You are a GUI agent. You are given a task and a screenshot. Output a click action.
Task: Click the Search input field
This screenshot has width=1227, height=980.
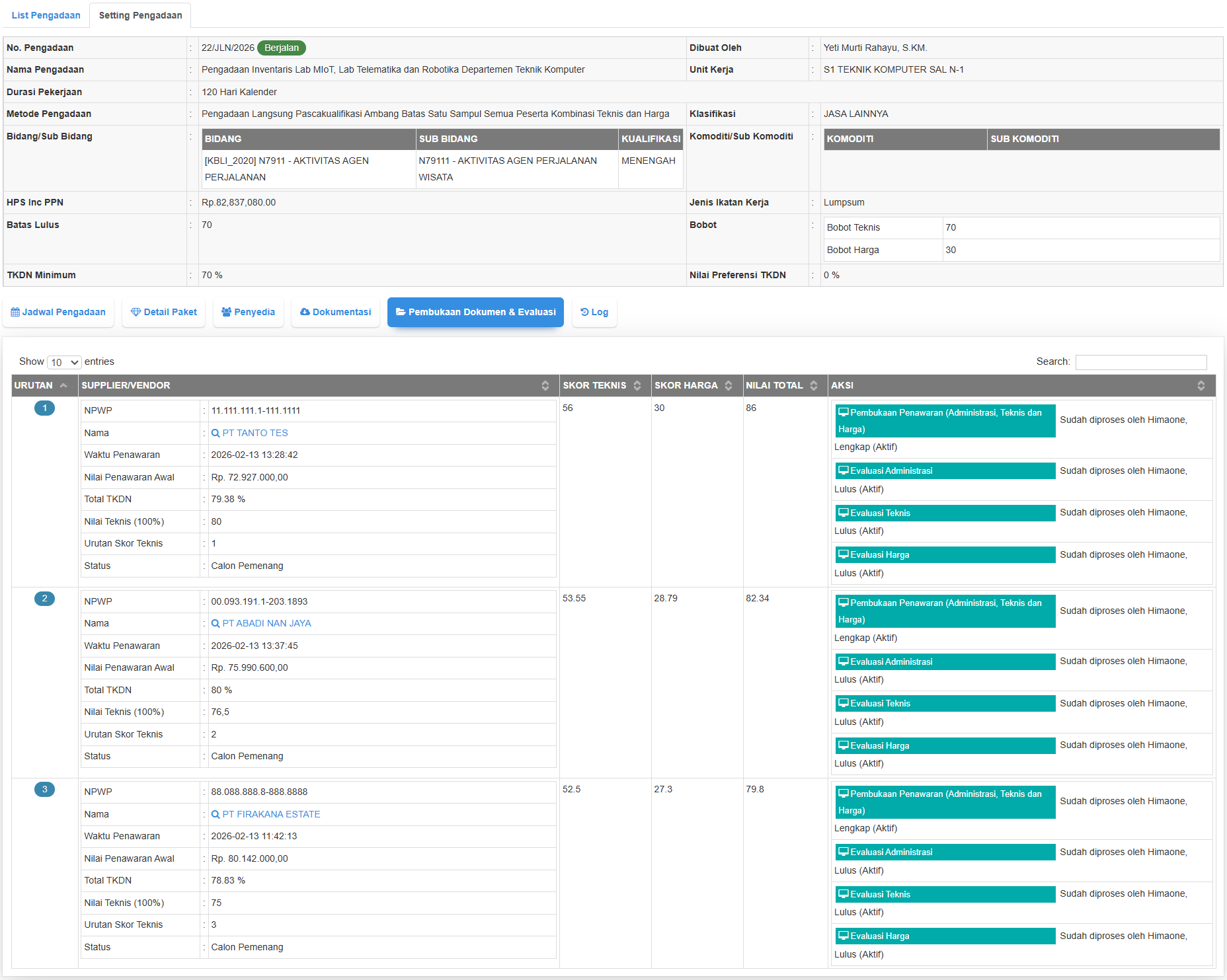(1140, 362)
